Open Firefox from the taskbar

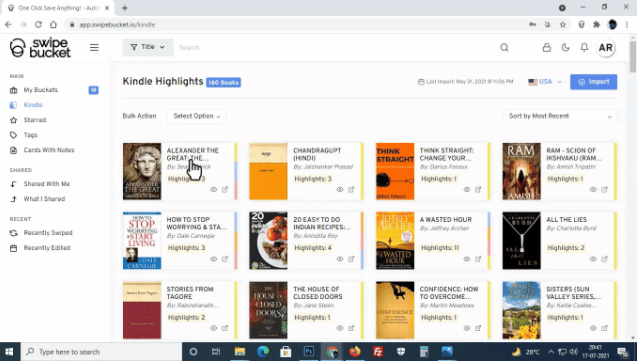355,352
